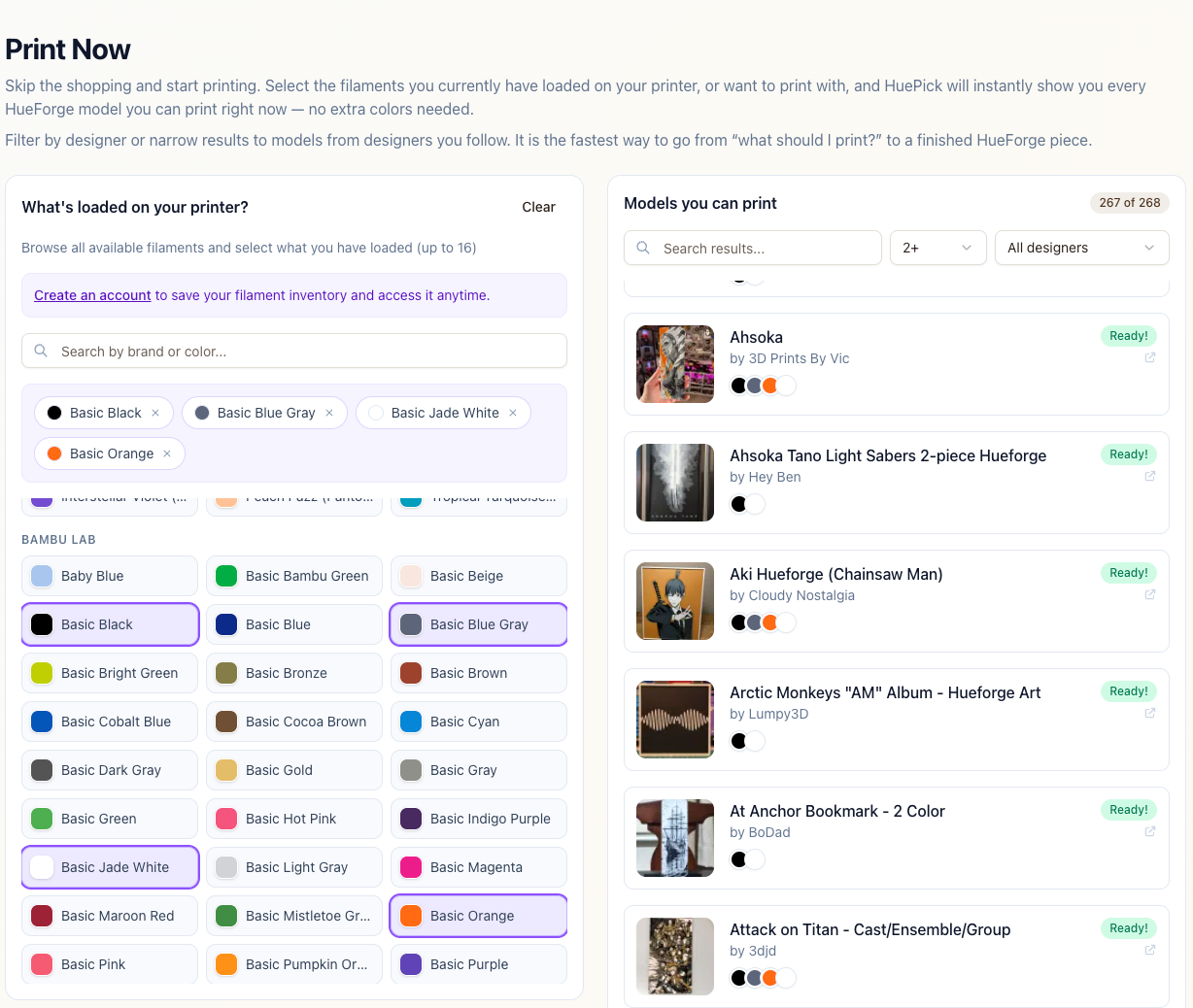1193x1008 pixels.
Task: View the Ahsoka Tano Light Sabers thumbnail
Action: tap(675, 483)
